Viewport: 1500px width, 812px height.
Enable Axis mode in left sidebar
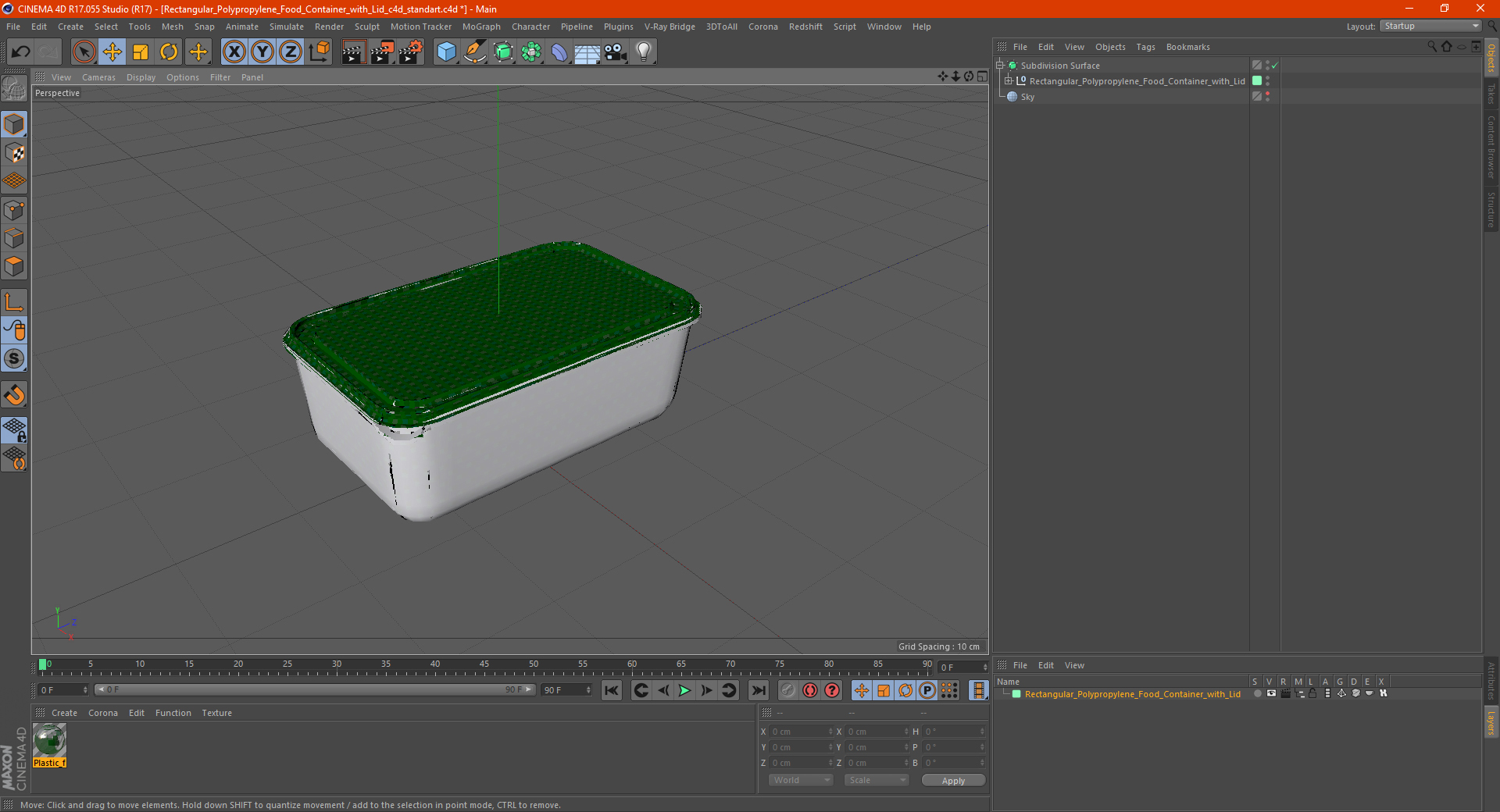14,302
